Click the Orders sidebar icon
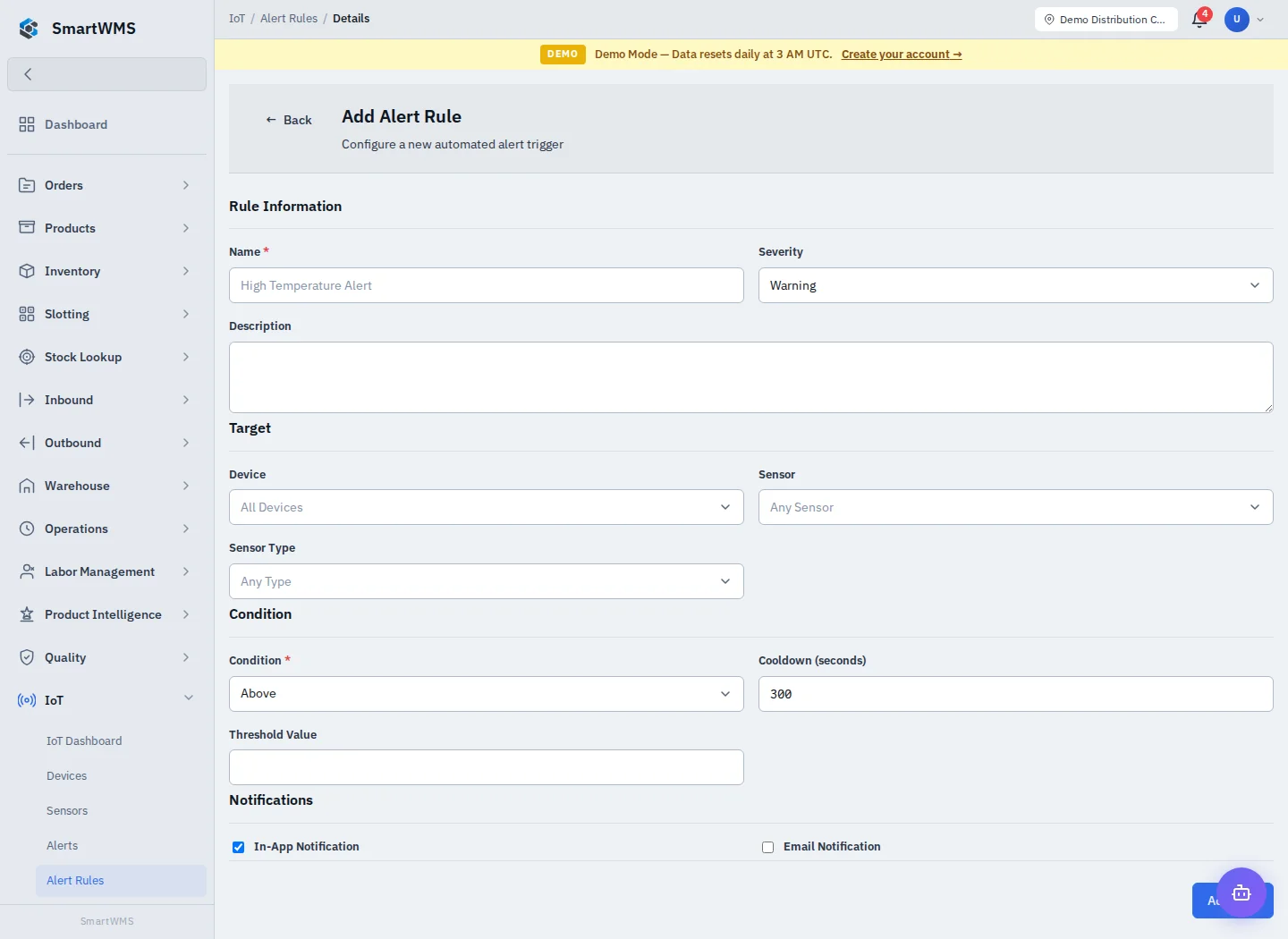 click(x=27, y=185)
